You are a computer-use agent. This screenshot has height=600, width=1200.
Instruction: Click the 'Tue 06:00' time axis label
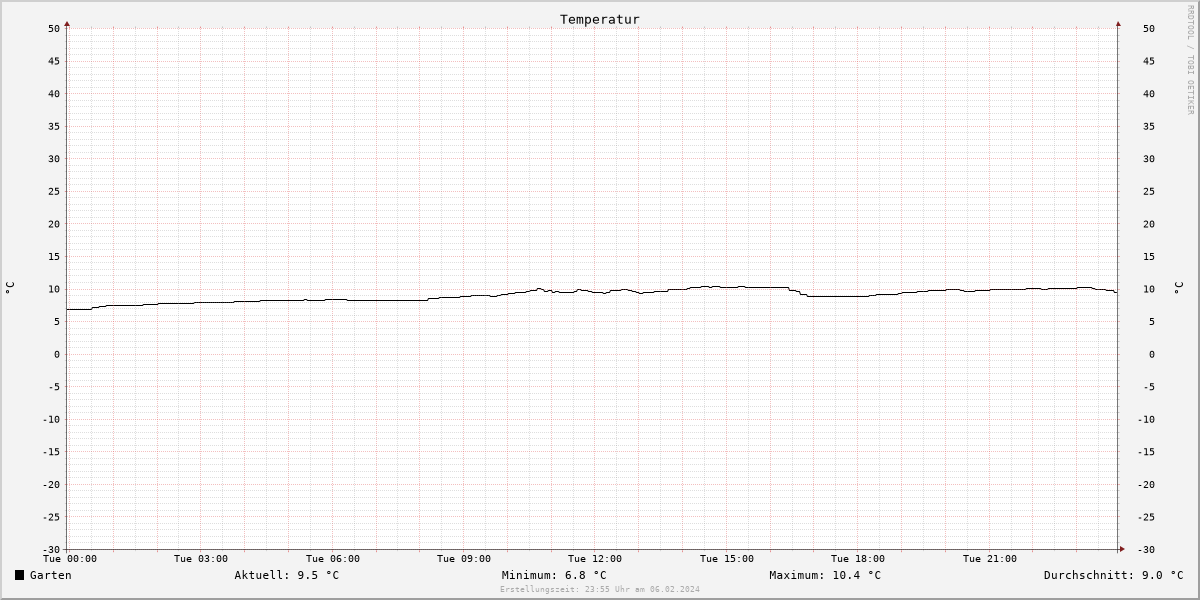click(333, 559)
